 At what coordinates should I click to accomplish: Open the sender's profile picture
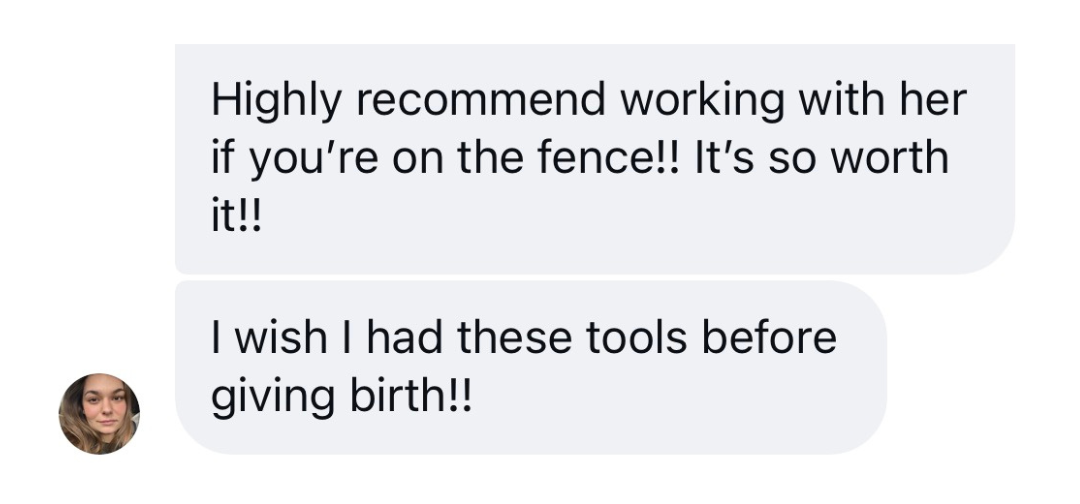click(99, 414)
